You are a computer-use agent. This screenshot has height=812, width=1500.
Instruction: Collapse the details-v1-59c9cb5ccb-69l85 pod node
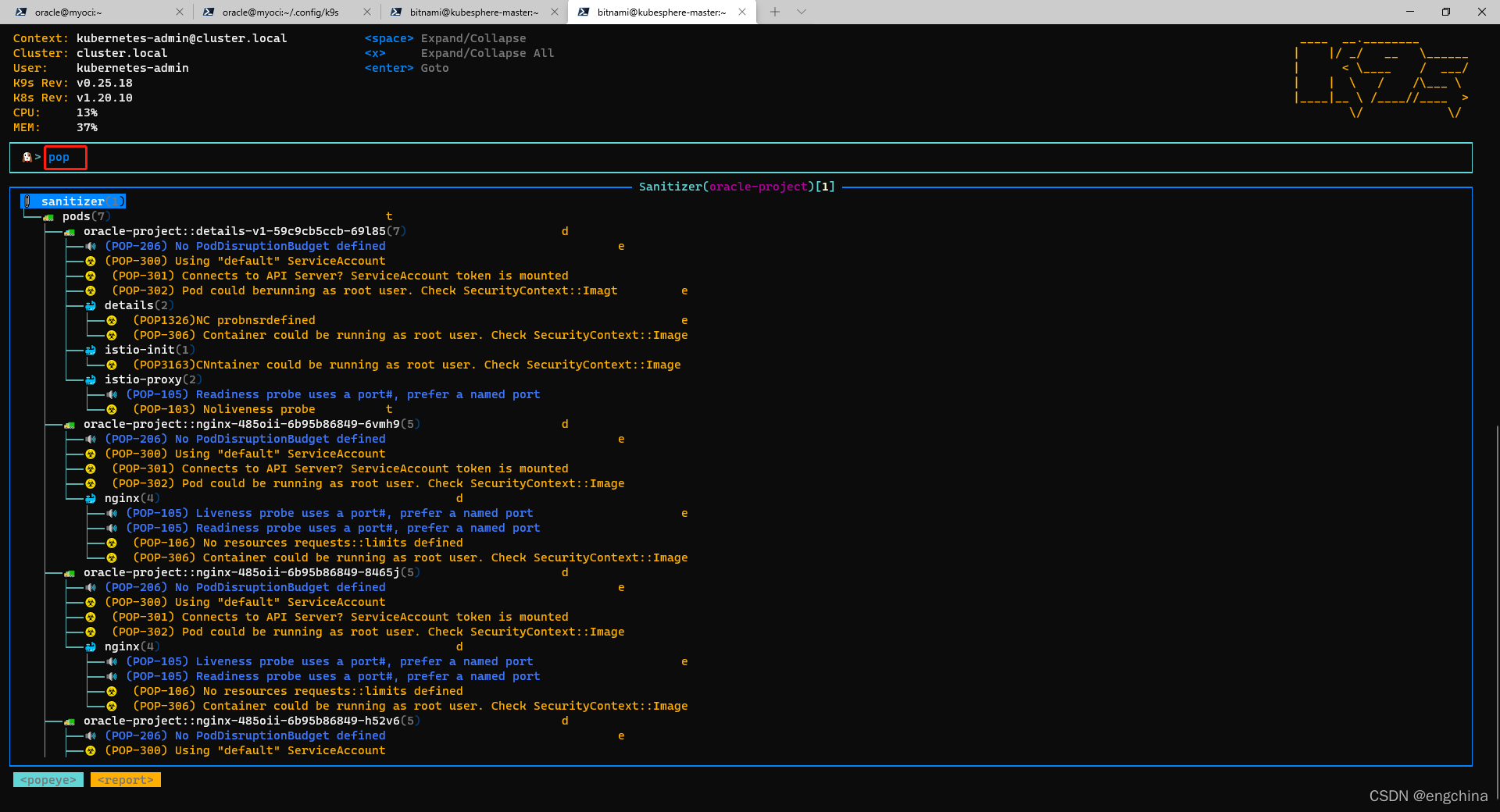click(x=245, y=231)
